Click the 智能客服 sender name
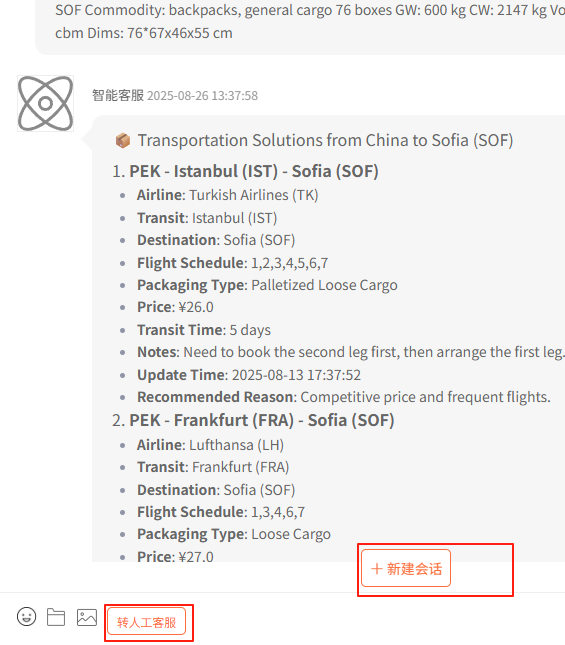565x645 pixels. point(118,95)
